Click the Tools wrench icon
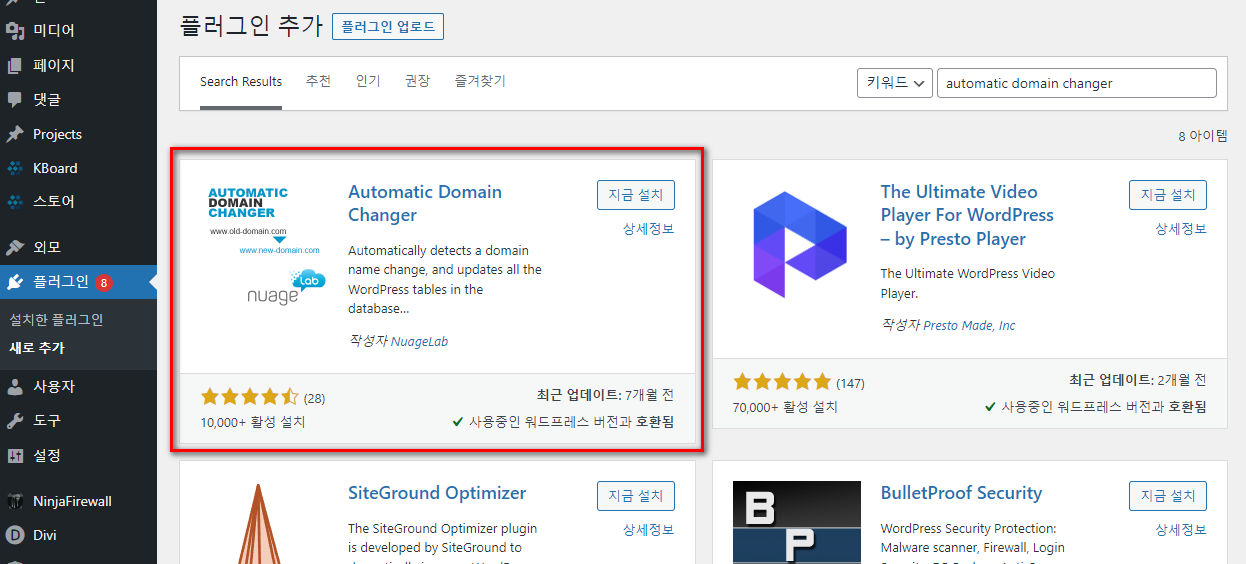The height and width of the screenshot is (564, 1246). (x=15, y=421)
